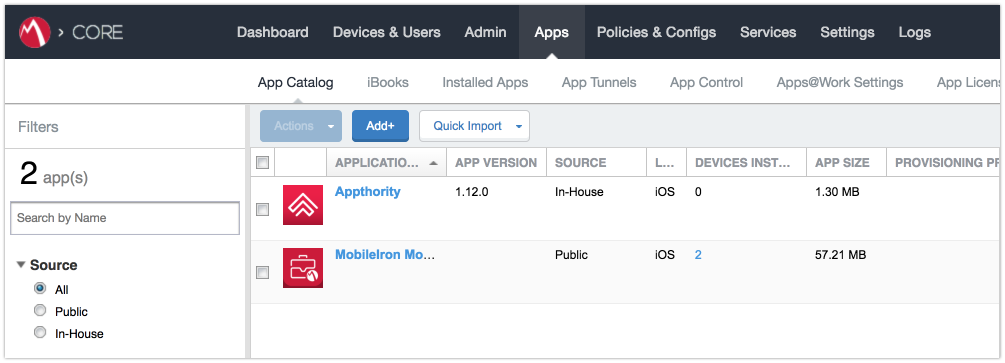Image resolution: width=1005 pixels, height=363 pixels.
Task: Open the MobileIron briefcase app icon
Action: (303, 267)
